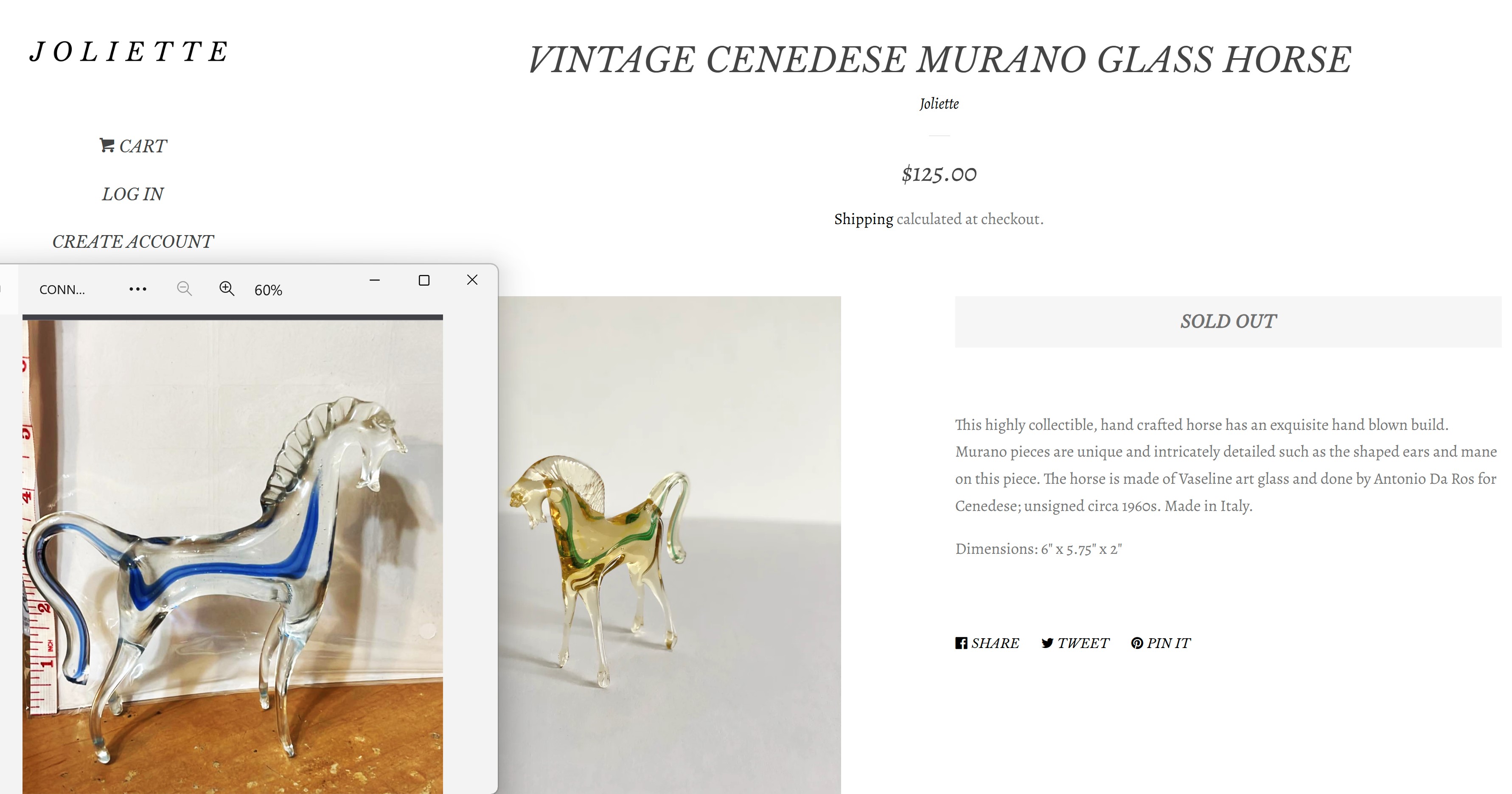Image resolution: width=1512 pixels, height=794 pixels.
Task: Click the JOLIETTE store logo
Action: tap(130, 52)
